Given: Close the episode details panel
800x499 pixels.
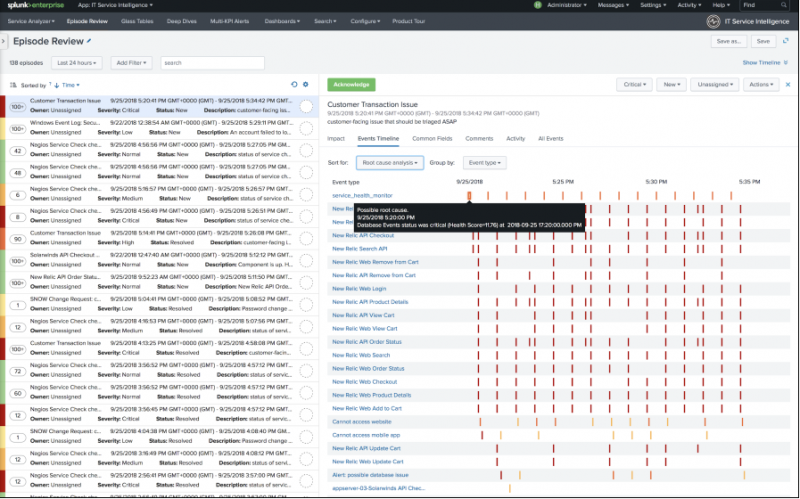Looking at the screenshot, I should 788,85.
